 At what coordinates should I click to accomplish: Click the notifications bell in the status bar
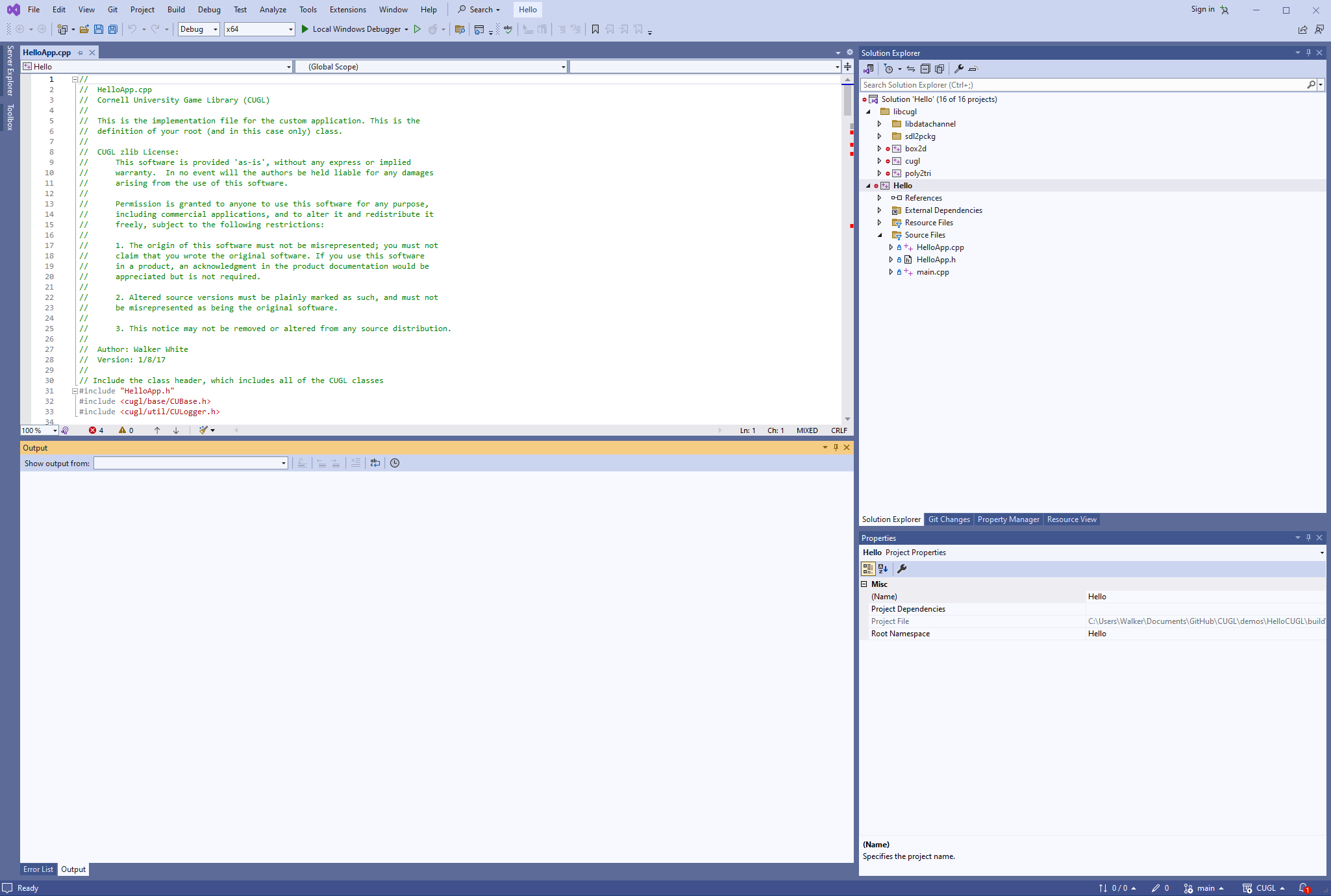click(x=1304, y=888)
